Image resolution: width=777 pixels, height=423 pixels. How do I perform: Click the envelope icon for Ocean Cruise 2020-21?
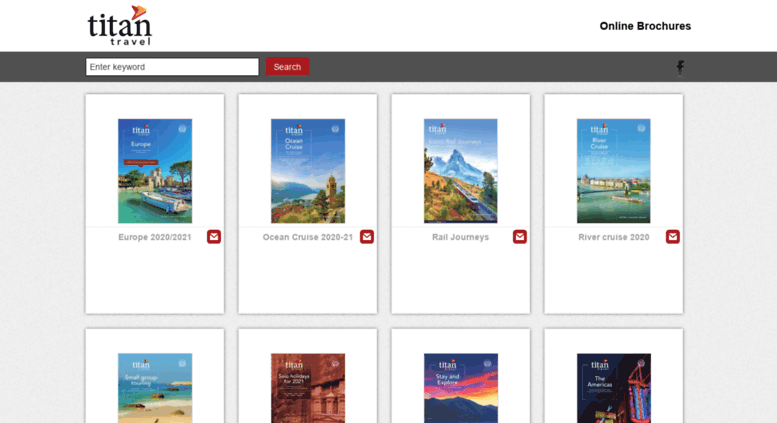[367, 237]
